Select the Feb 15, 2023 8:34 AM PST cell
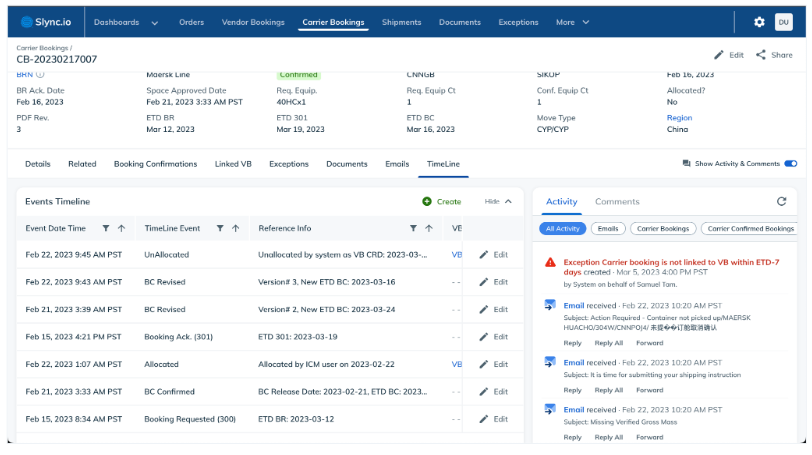812x455 pixels. 74,419
